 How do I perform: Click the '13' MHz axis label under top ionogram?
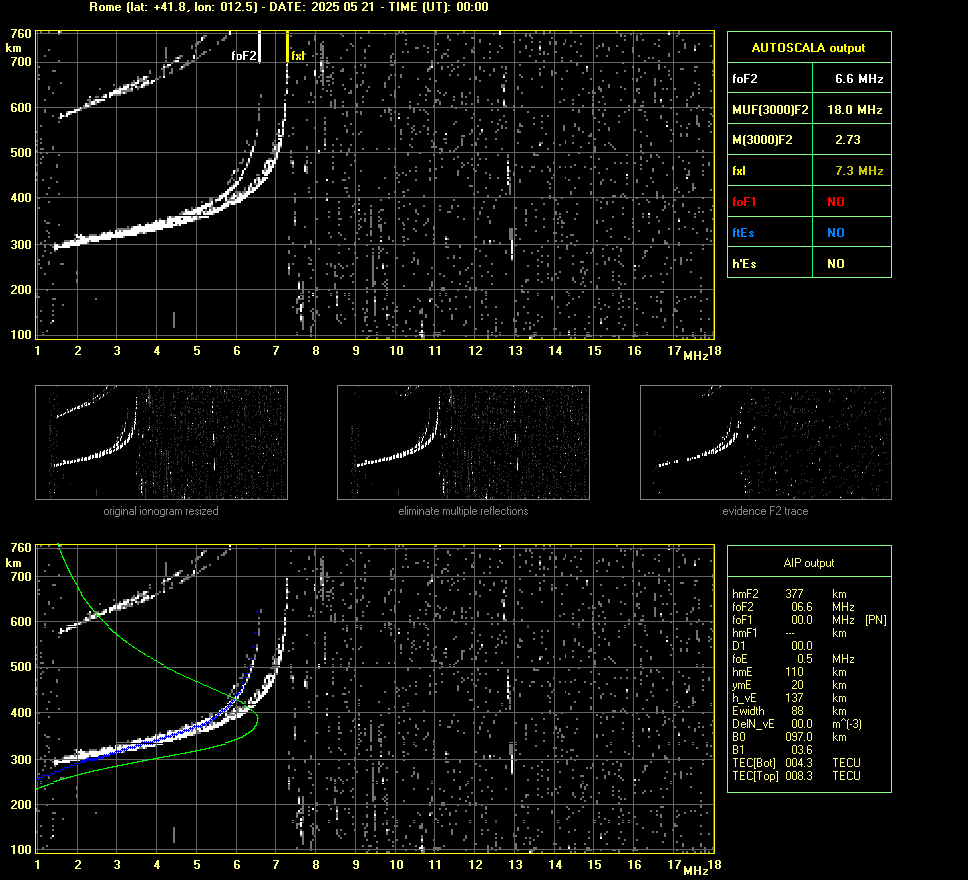[x=515, y=350]
